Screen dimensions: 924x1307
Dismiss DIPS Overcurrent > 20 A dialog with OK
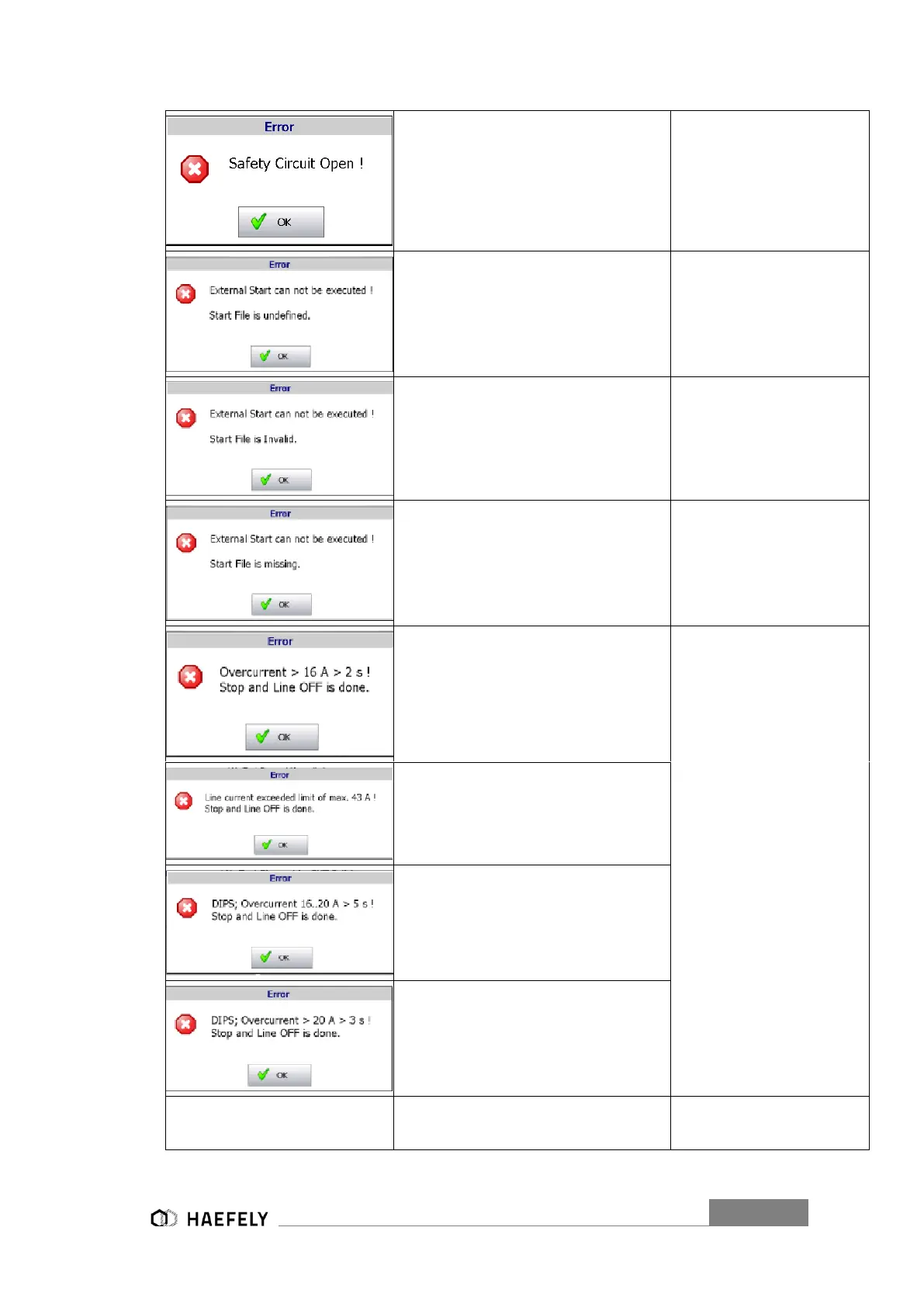[279, 1075]
